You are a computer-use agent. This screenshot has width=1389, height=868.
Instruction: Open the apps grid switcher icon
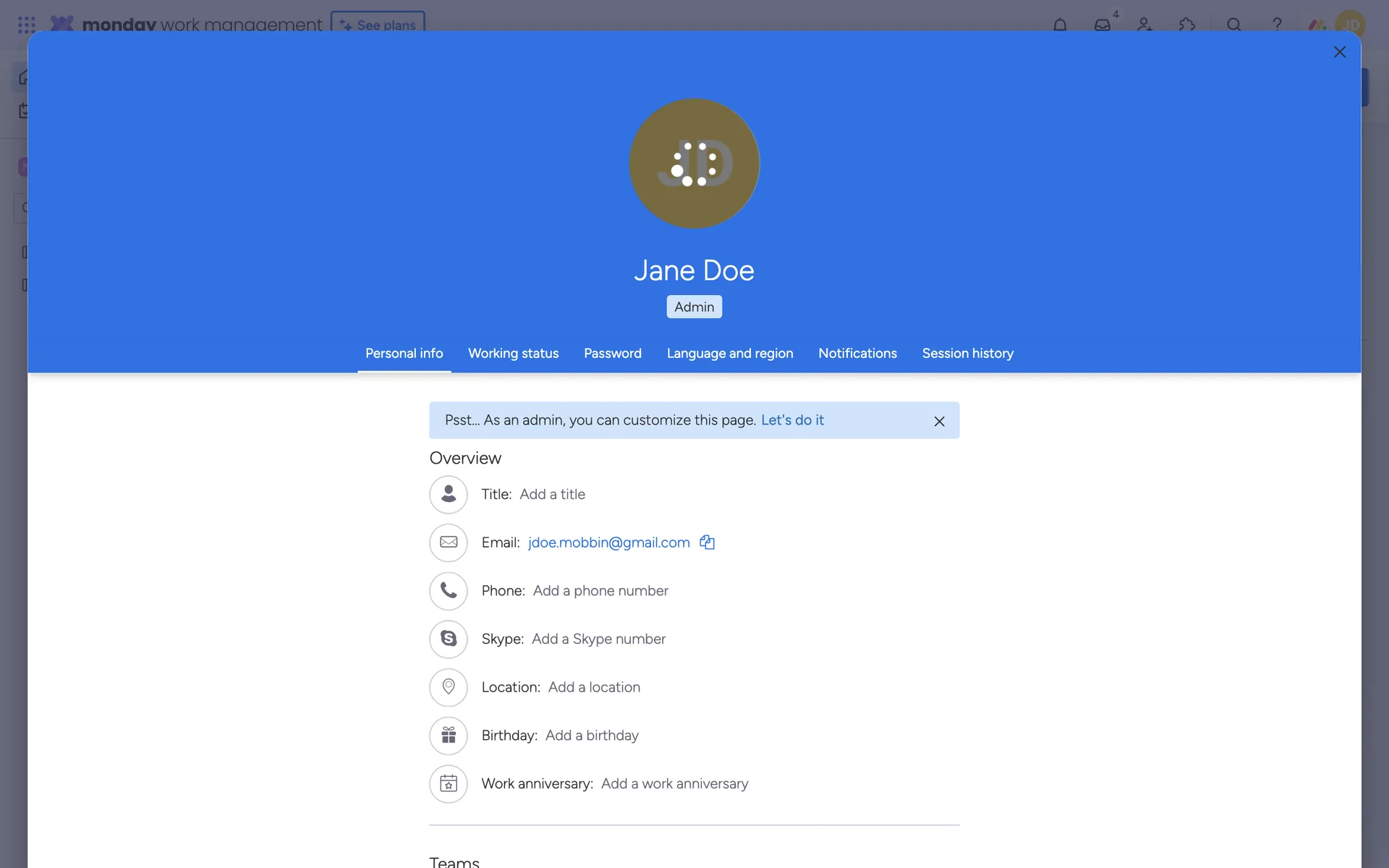pyautogui.click(x=27, y=25)
